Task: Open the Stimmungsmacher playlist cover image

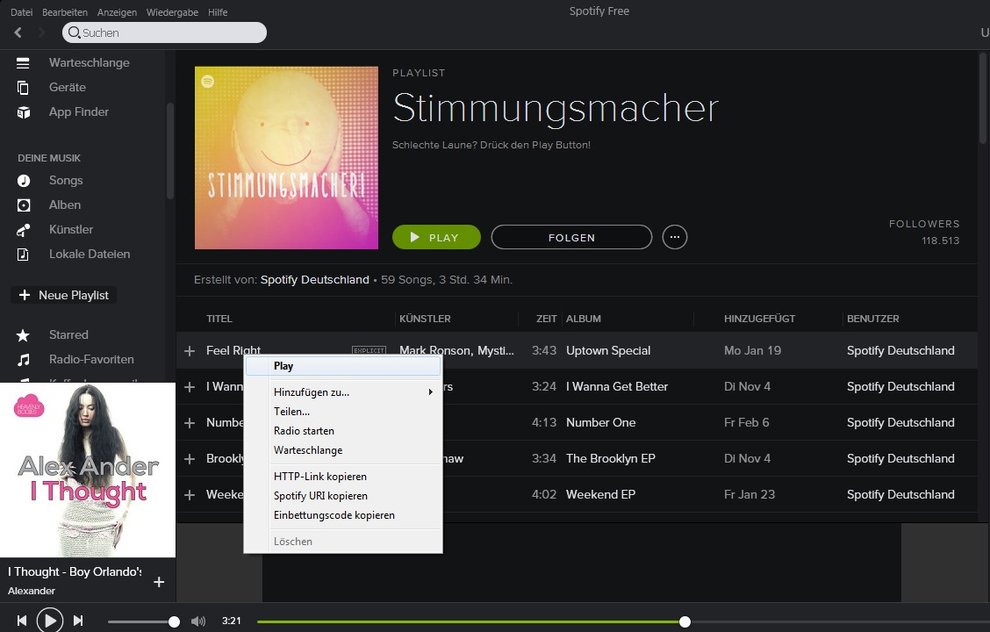Action: 286,158
